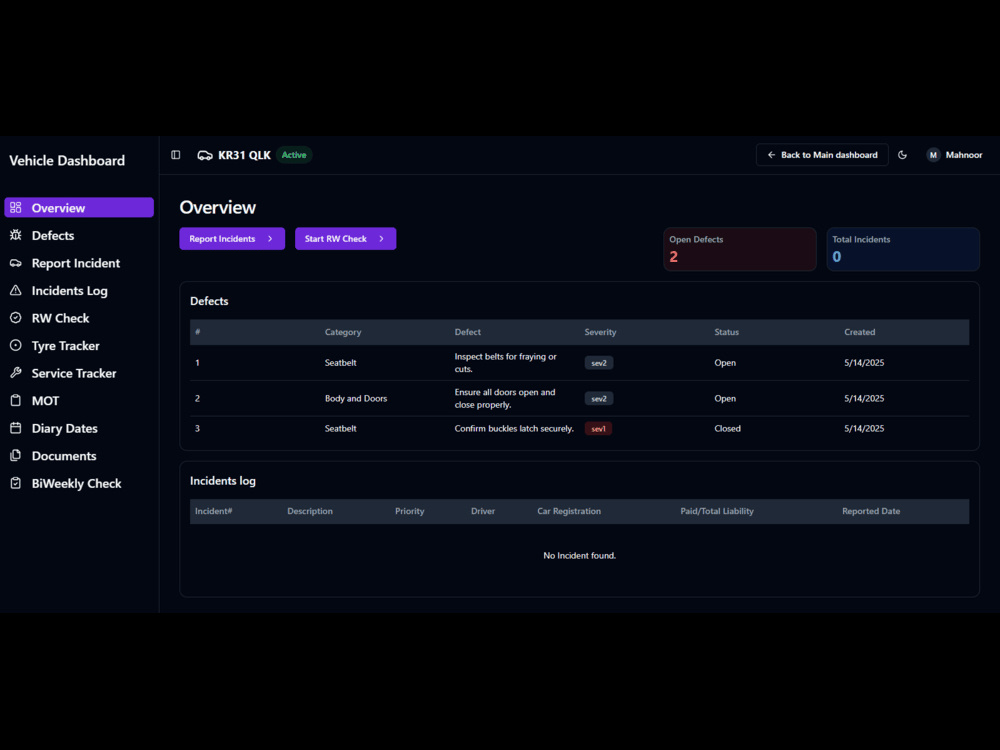Viewport: 1000px width, 750px height.
Task: Click the Car Registration column header
Action: coord(569,511)
